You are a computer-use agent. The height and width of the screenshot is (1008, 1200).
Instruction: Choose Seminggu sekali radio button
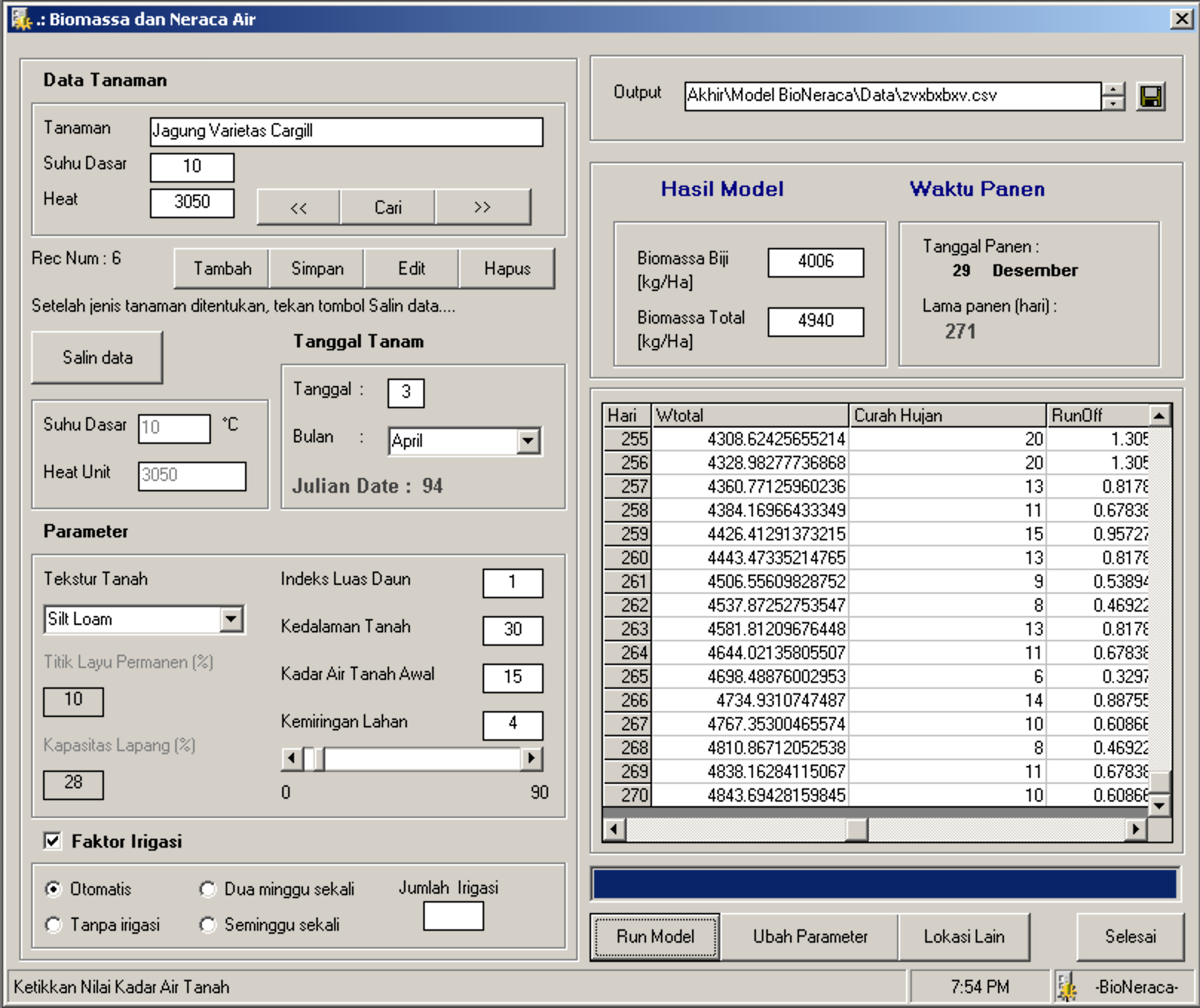208,925
